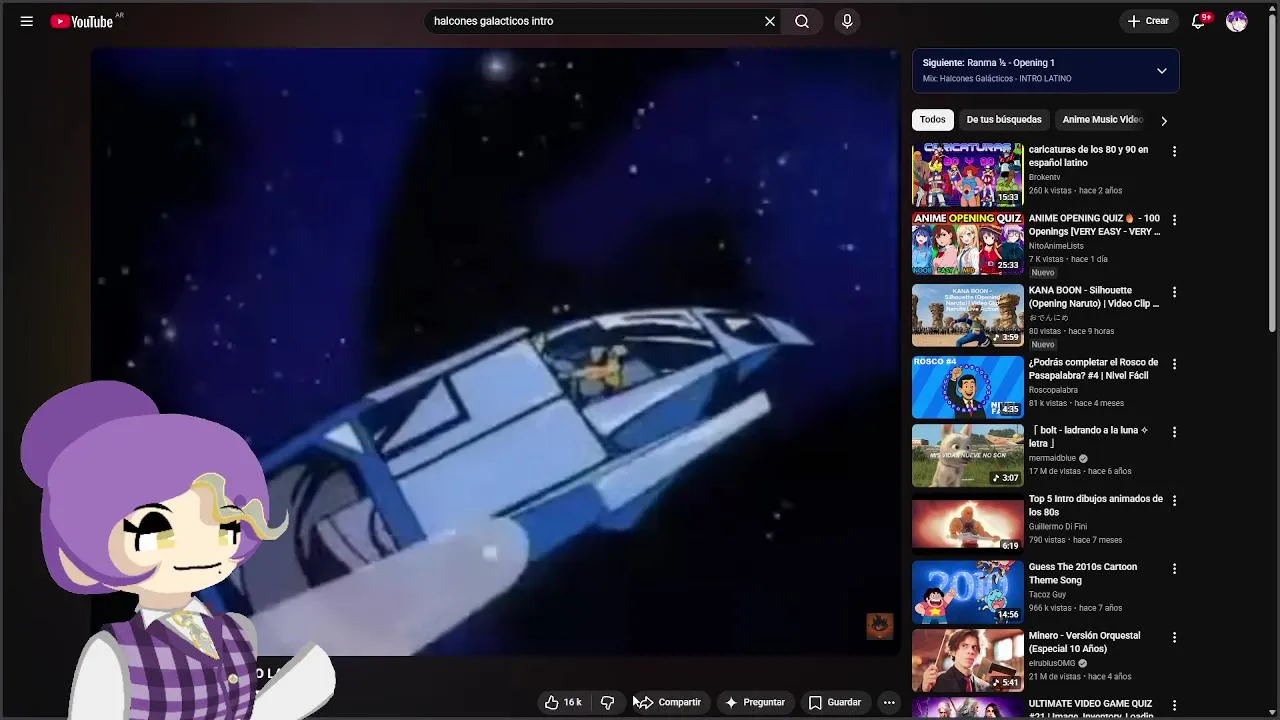Open options for Guess The 2010s Cartoon video
The height and width of the screenshot is (720, 1280).
pos(1174,568)
